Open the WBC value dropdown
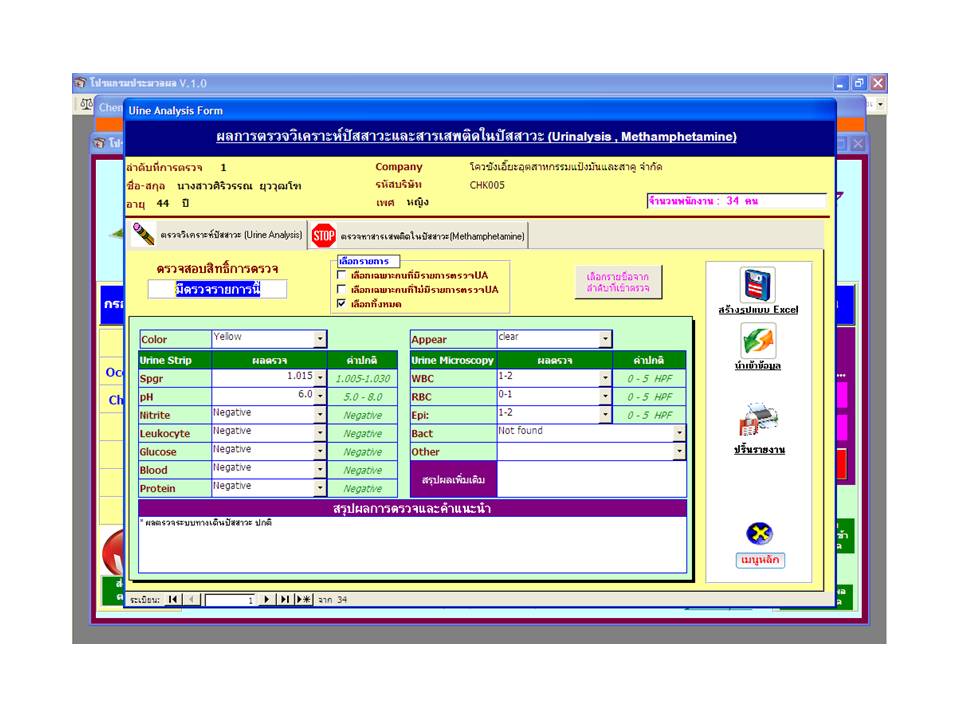Image resolution: width=960 pixels, height=720 pixels. tap(605, 378)
